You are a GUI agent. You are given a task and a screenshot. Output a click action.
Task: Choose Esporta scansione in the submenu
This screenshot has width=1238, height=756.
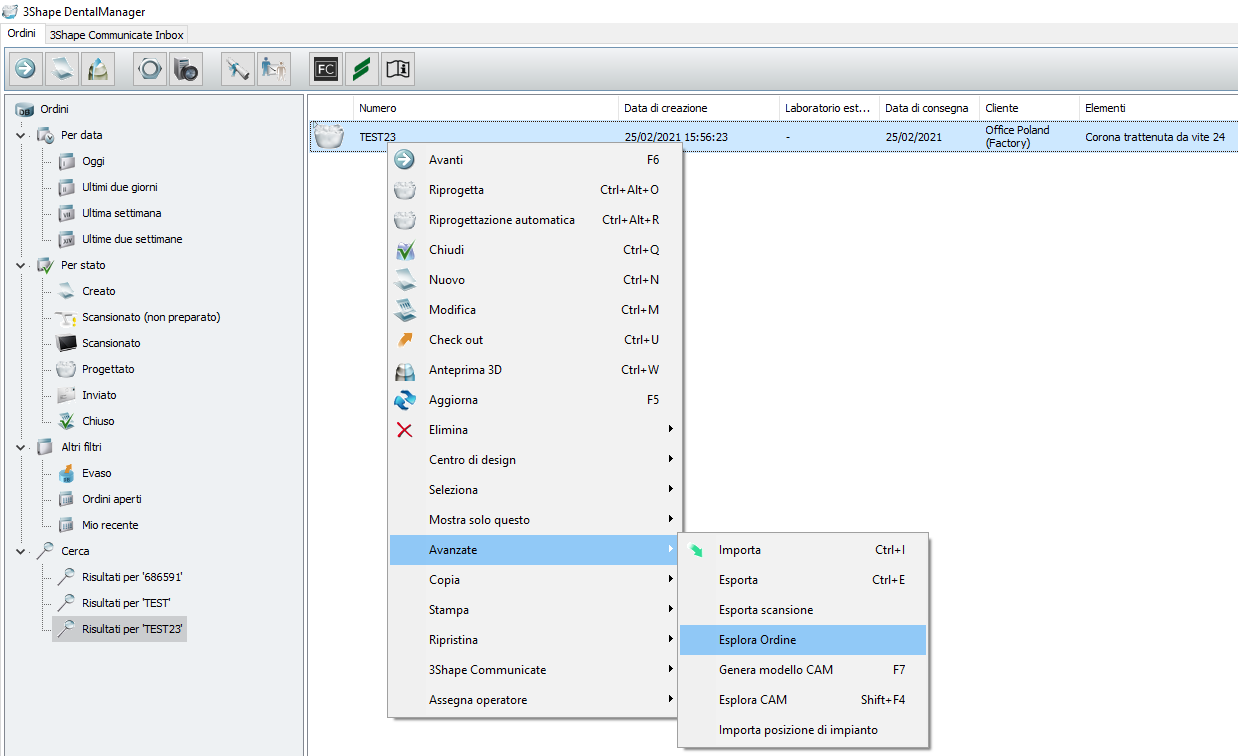[x=803, y=610]
